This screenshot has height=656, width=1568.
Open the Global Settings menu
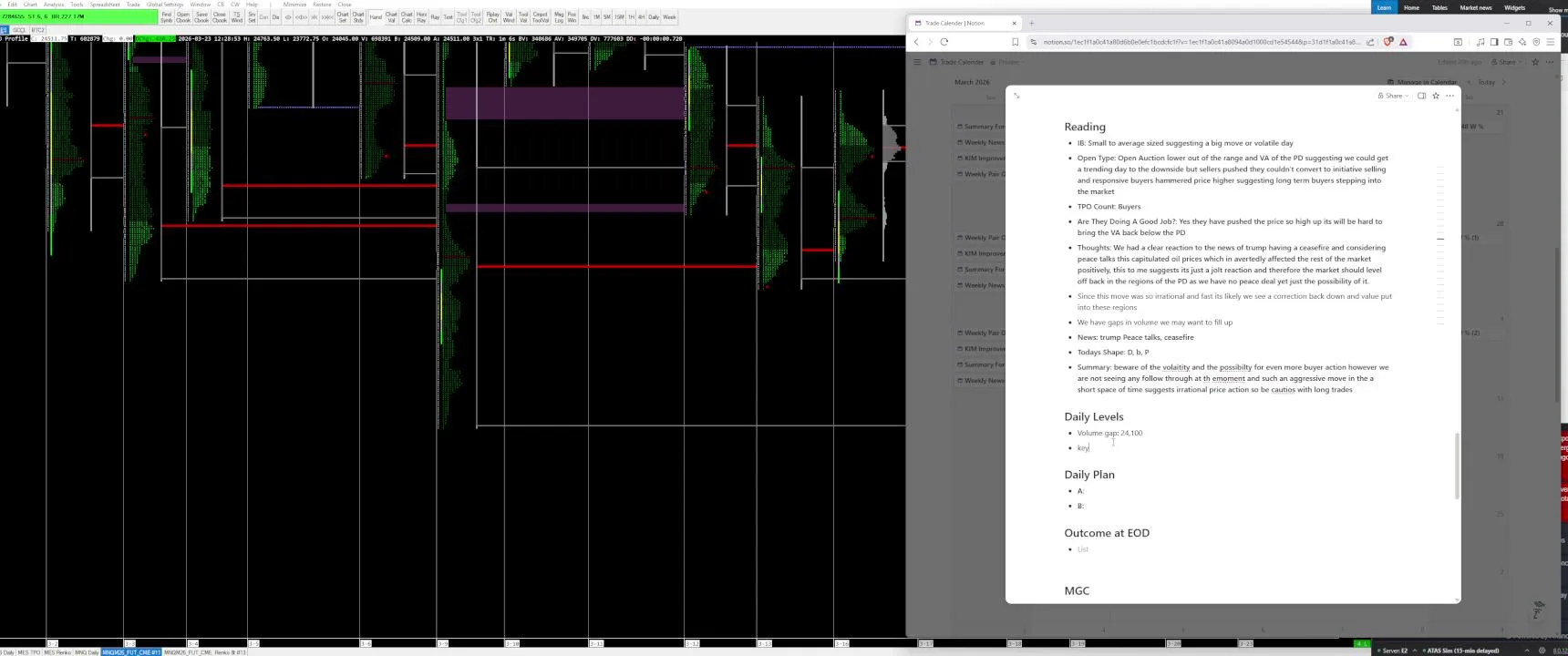165,5
